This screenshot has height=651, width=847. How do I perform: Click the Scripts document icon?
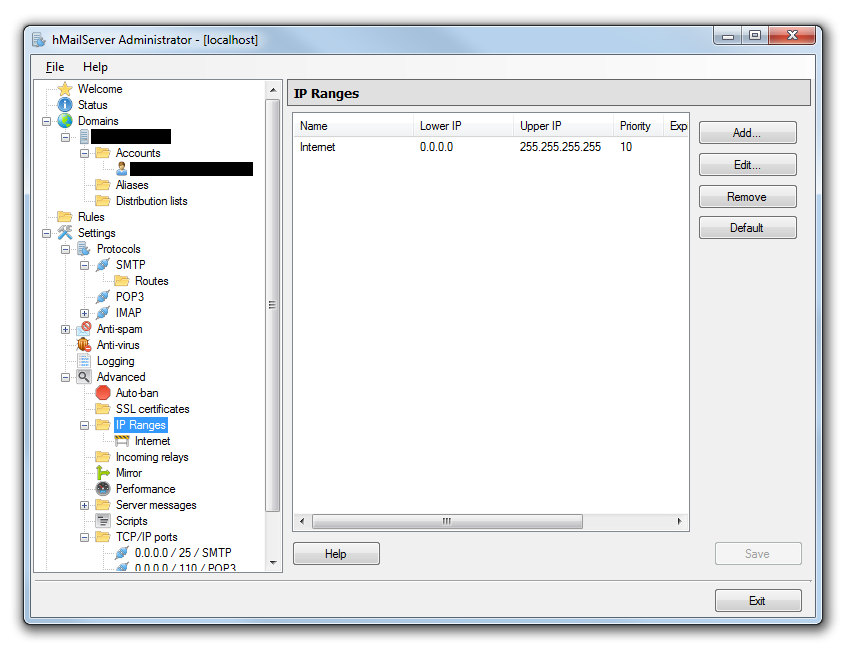point(103,521)
